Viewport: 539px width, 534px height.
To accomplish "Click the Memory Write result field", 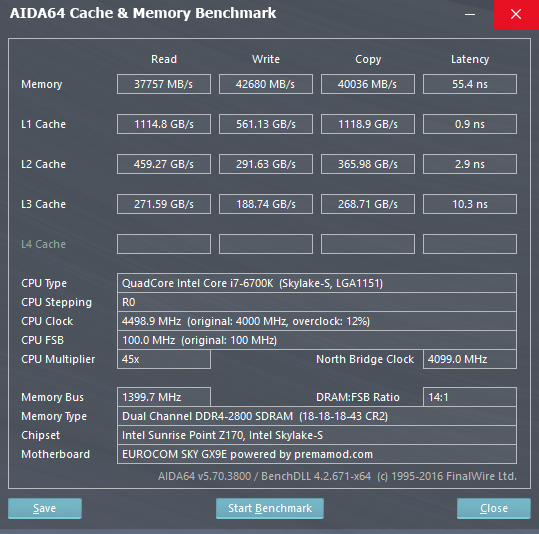I will (266, 84).
